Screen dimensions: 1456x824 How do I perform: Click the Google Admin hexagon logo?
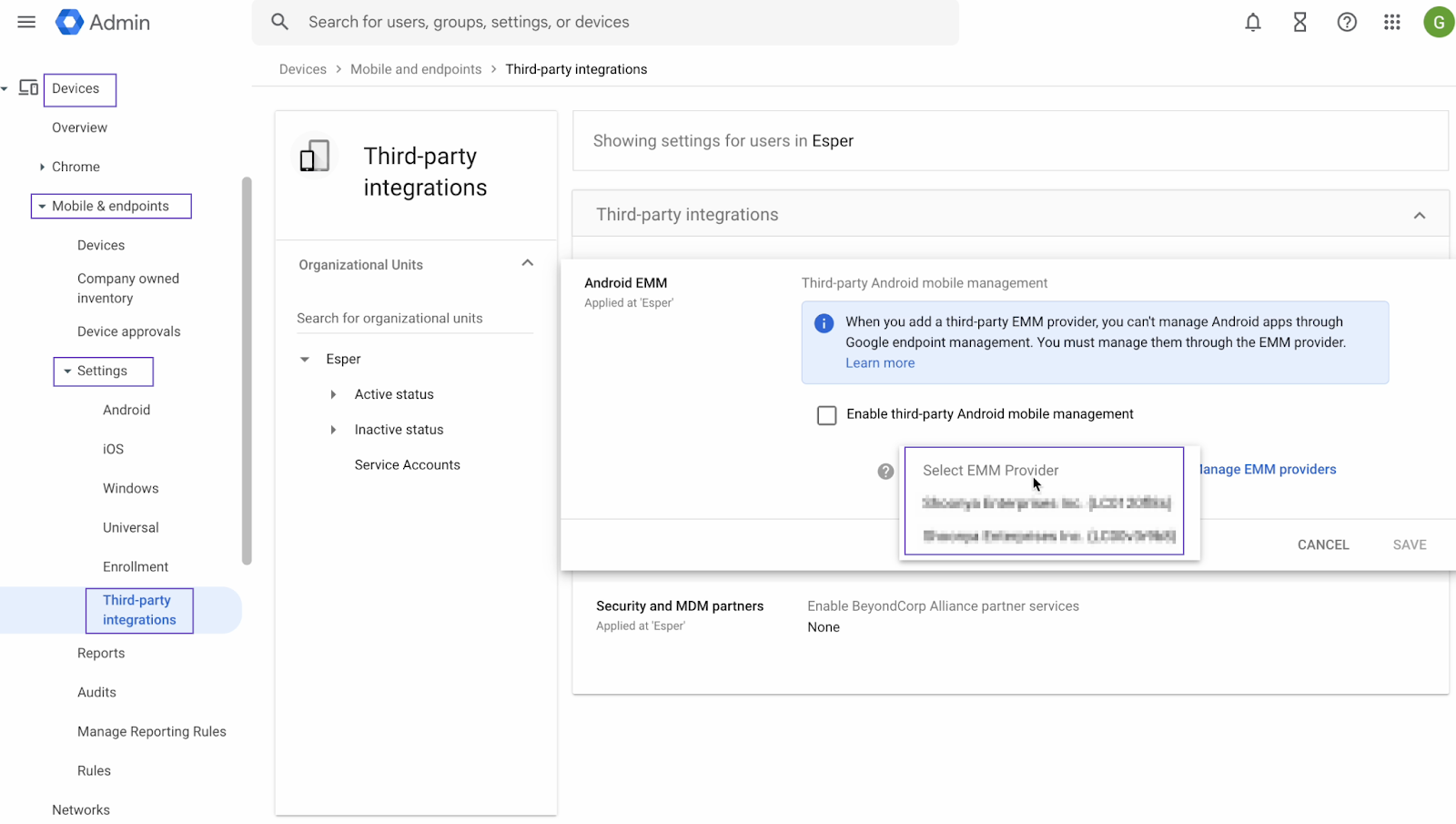pyautogui.click(x=69, y=22)
